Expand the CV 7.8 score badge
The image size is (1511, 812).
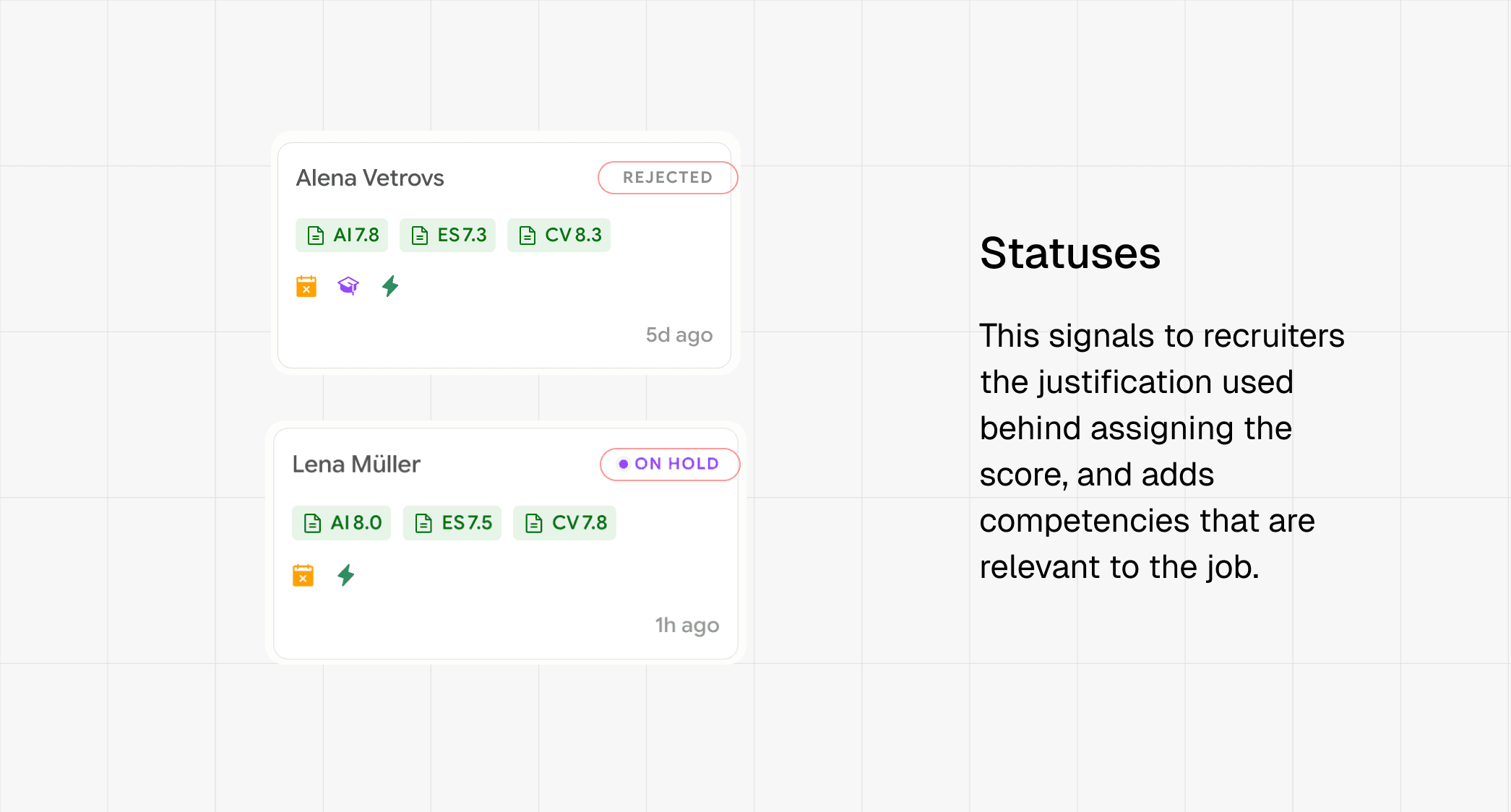click(x=564, y=522)
